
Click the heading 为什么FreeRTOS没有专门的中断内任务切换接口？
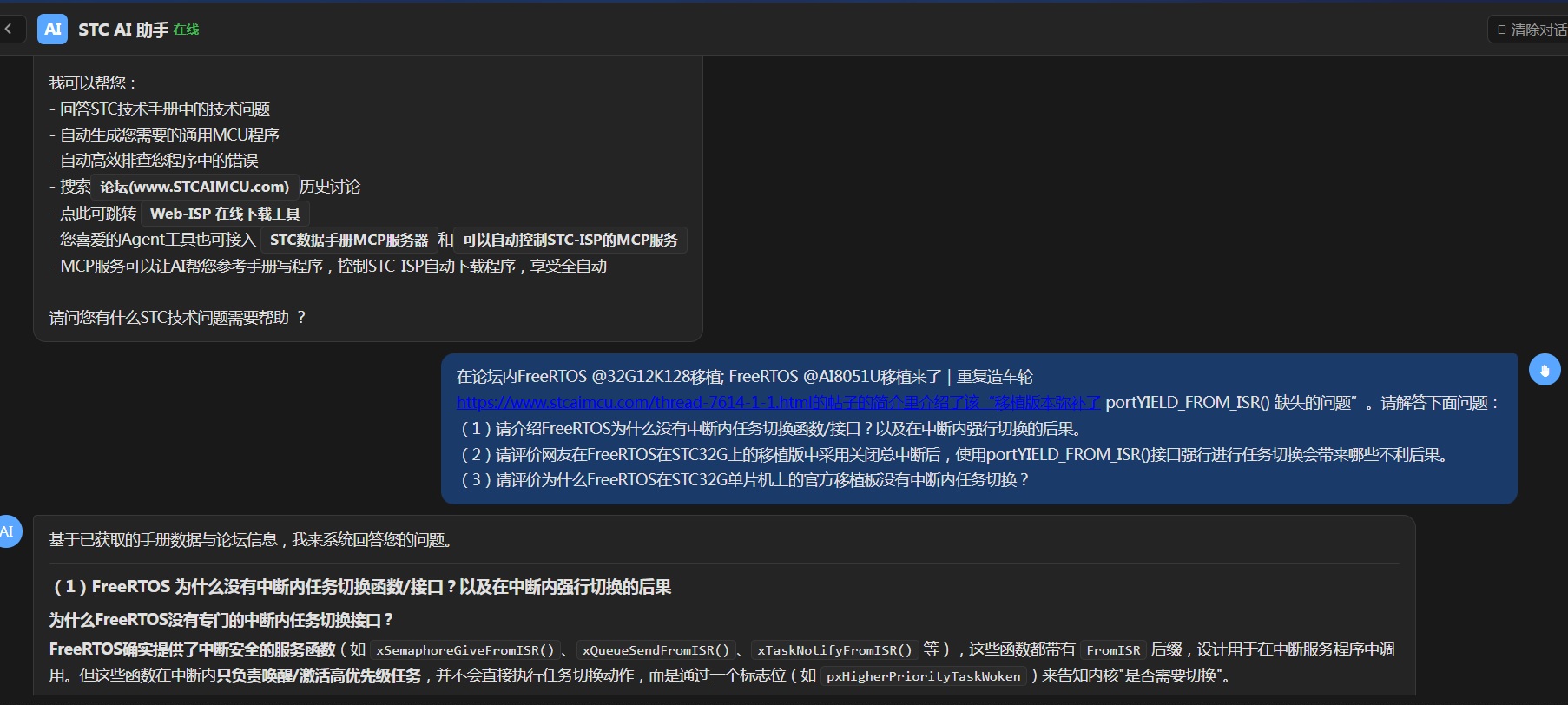pyautogui.click(x=221, y=620)
